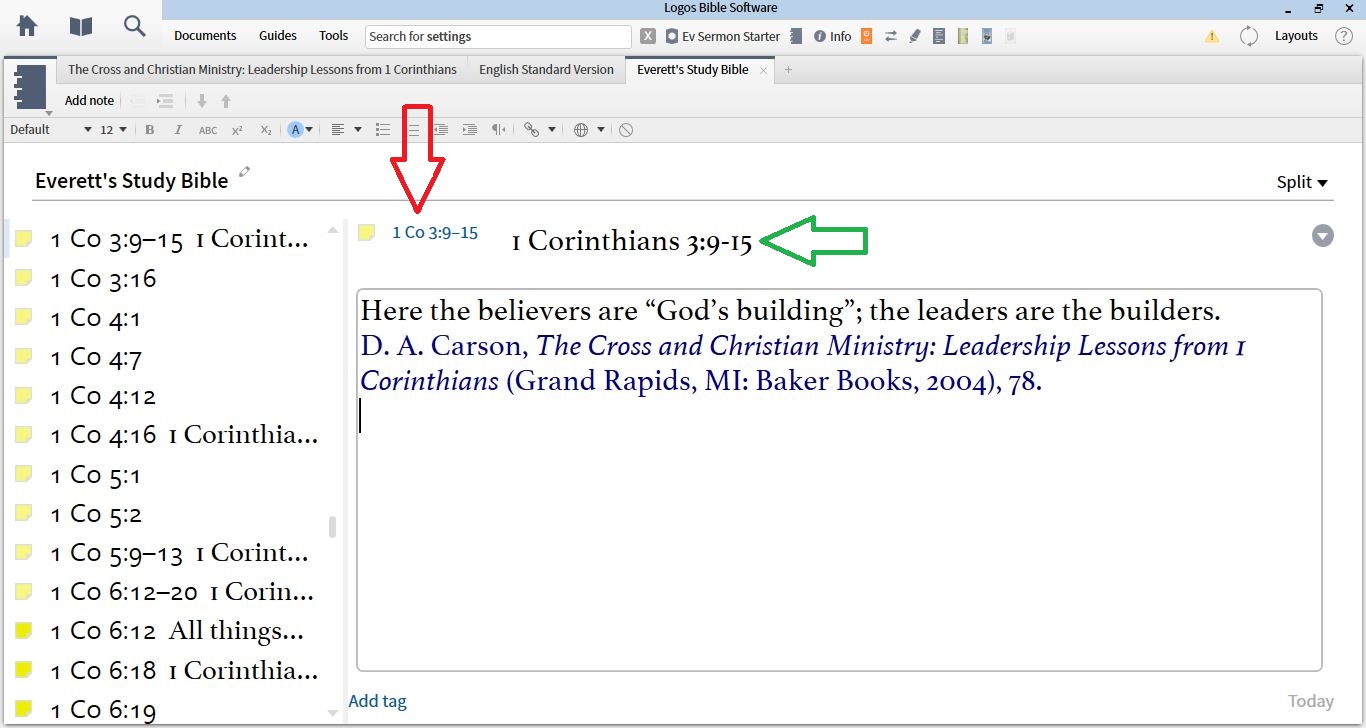1366x728 pixels.
Task: Move the note down with arrow icon
Action: point(202,101)
